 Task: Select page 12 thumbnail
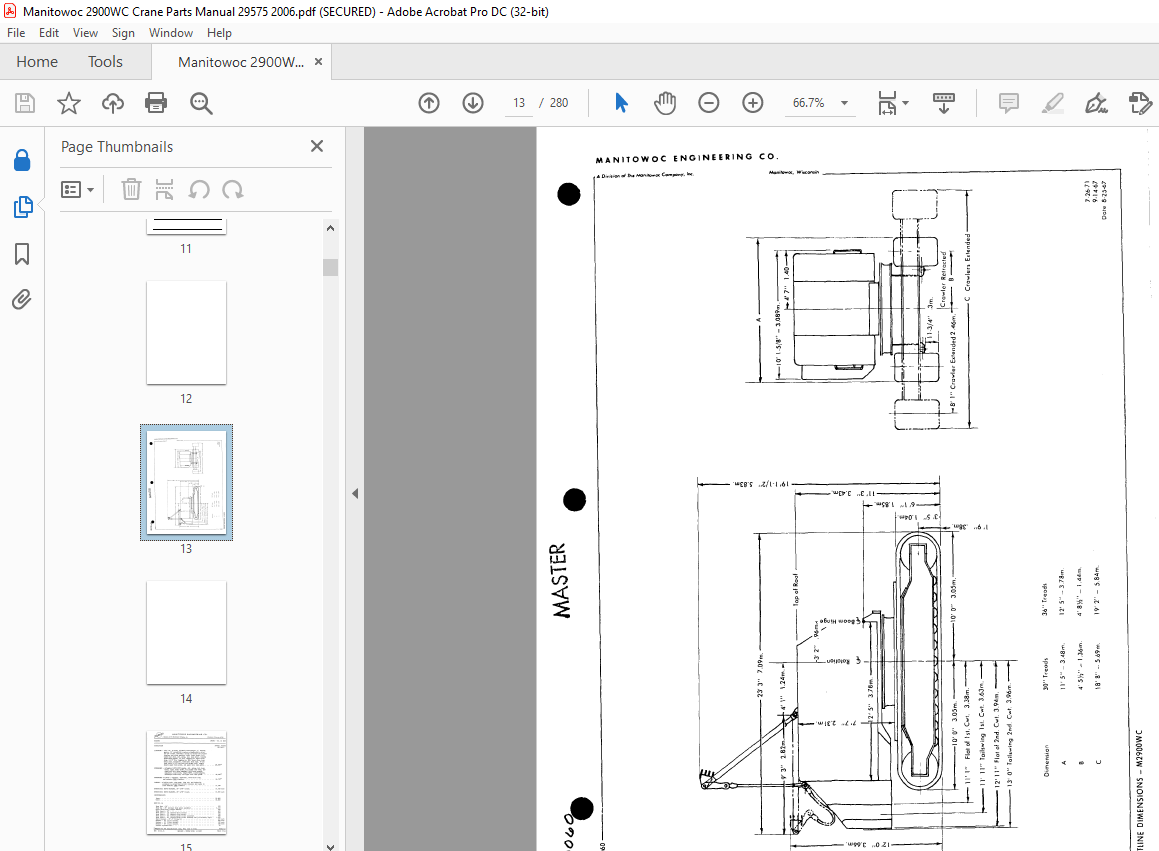click(x=186, y=333)
